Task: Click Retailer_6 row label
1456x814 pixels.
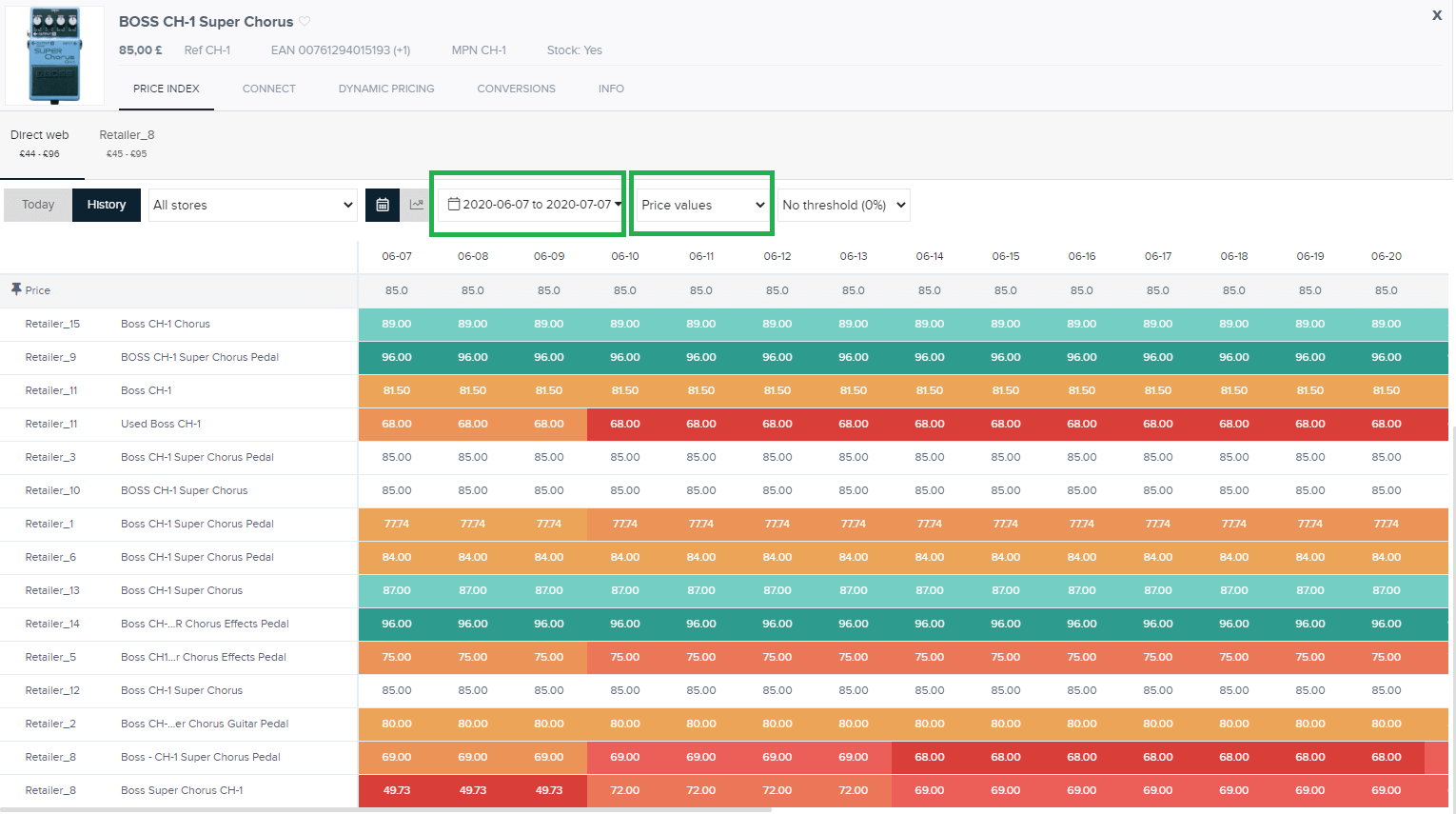Action: tap(50, 557)
